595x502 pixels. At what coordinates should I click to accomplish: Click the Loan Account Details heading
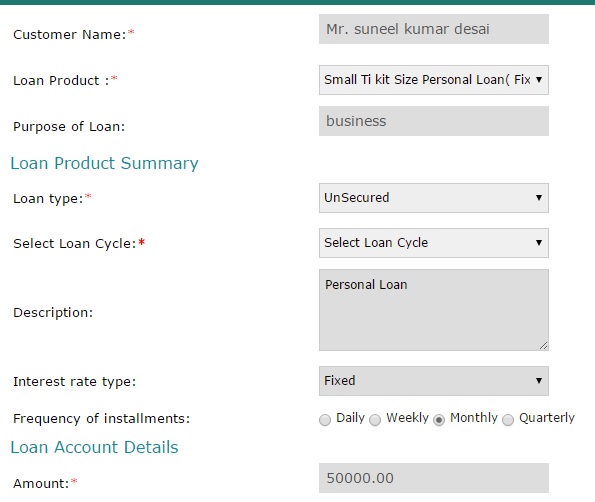94,447
